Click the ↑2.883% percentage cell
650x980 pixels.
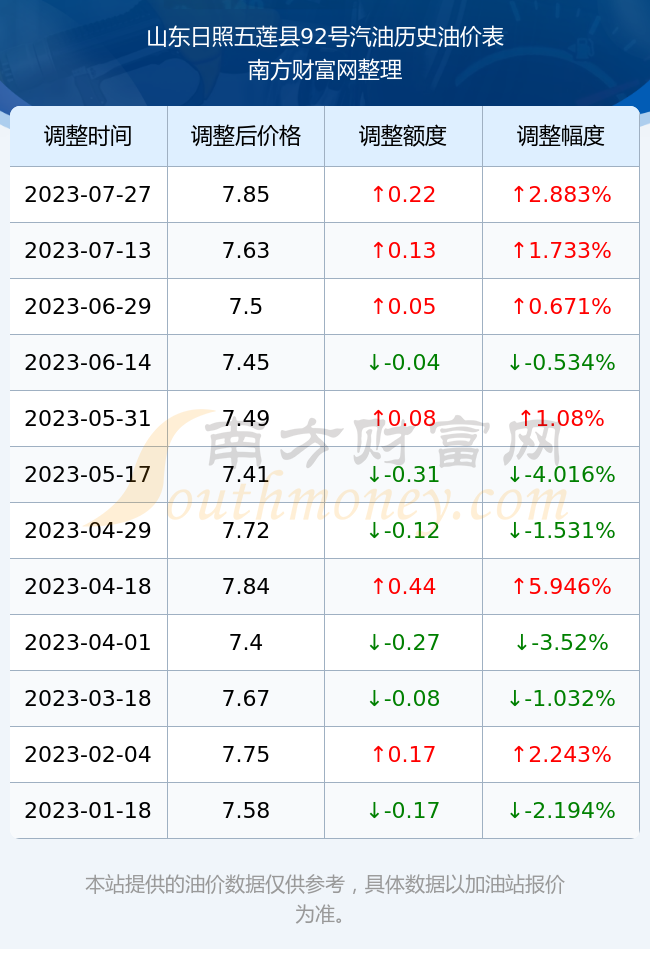point(561,194)
